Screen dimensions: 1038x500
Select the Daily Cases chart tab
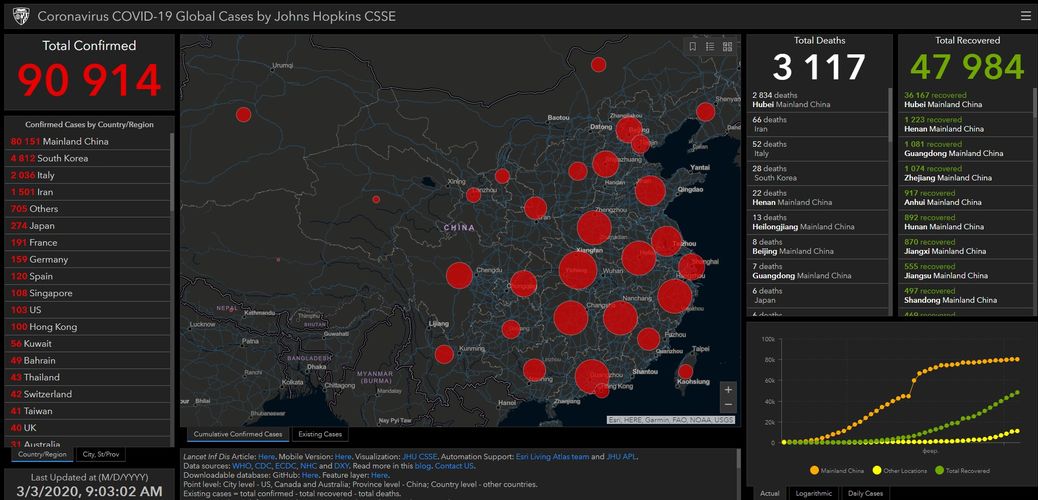pos(865,493)
